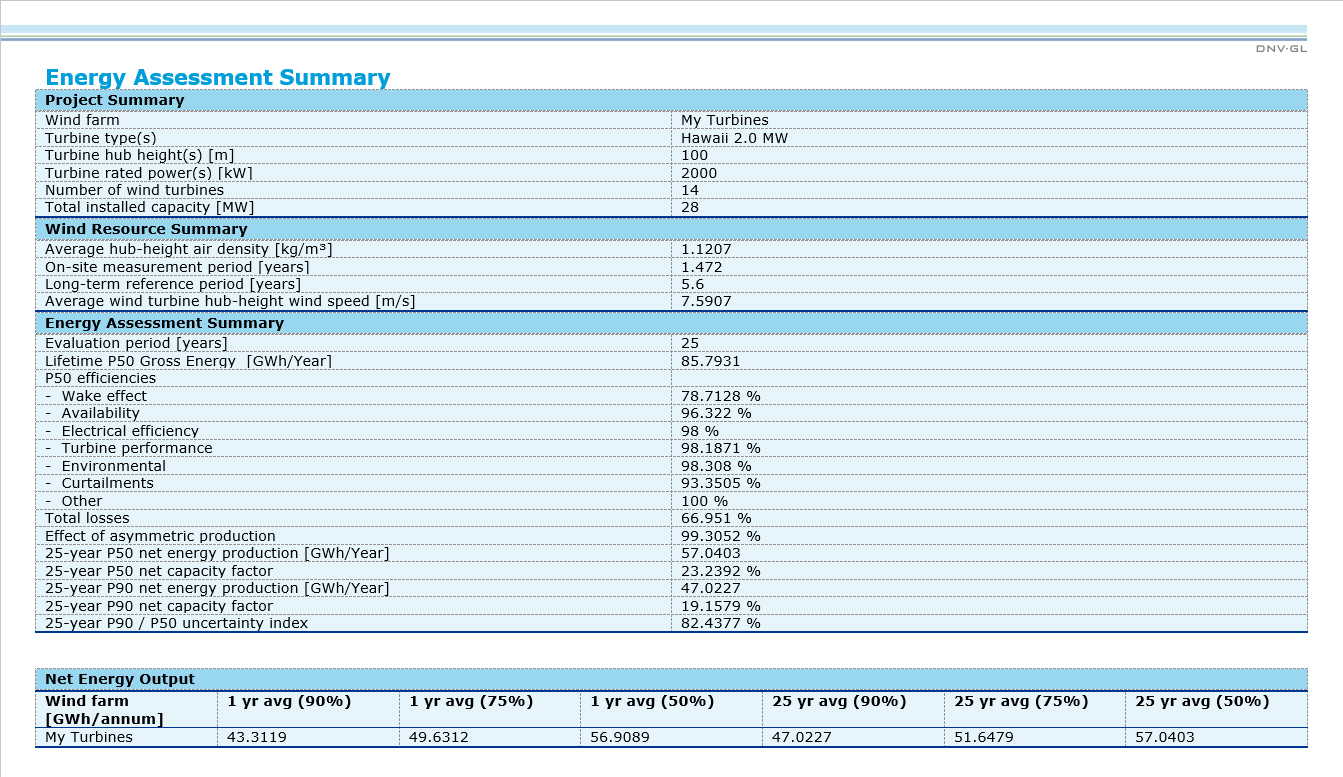Select the 1 yr avg (75%) column header

(x=471, y=701)
